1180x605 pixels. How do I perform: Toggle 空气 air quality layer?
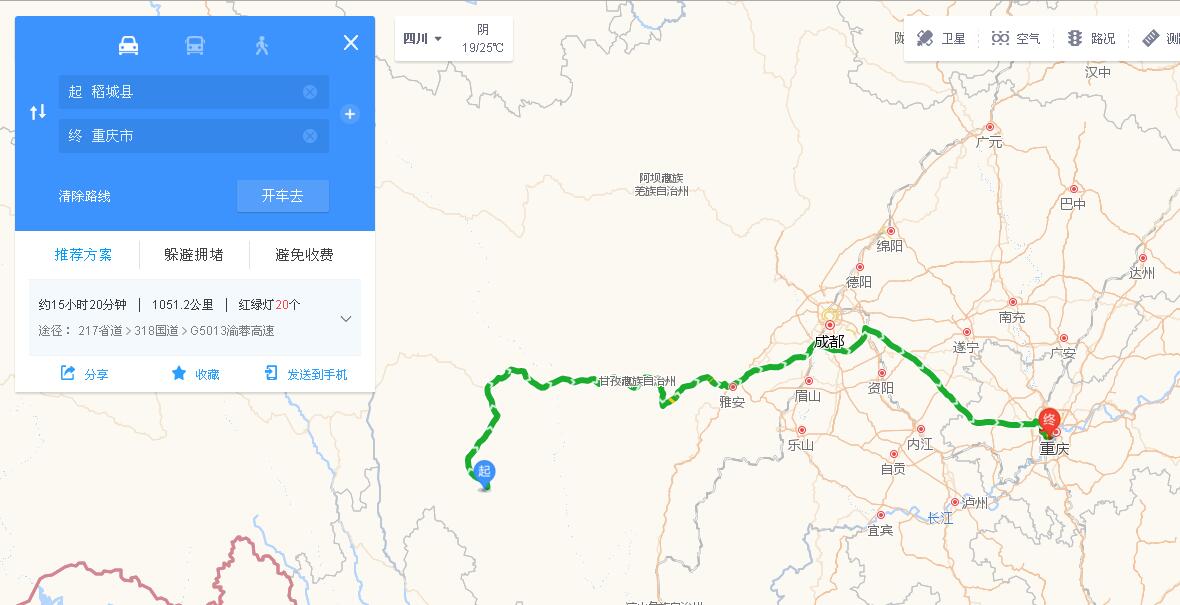click(x=1016, y=38)
